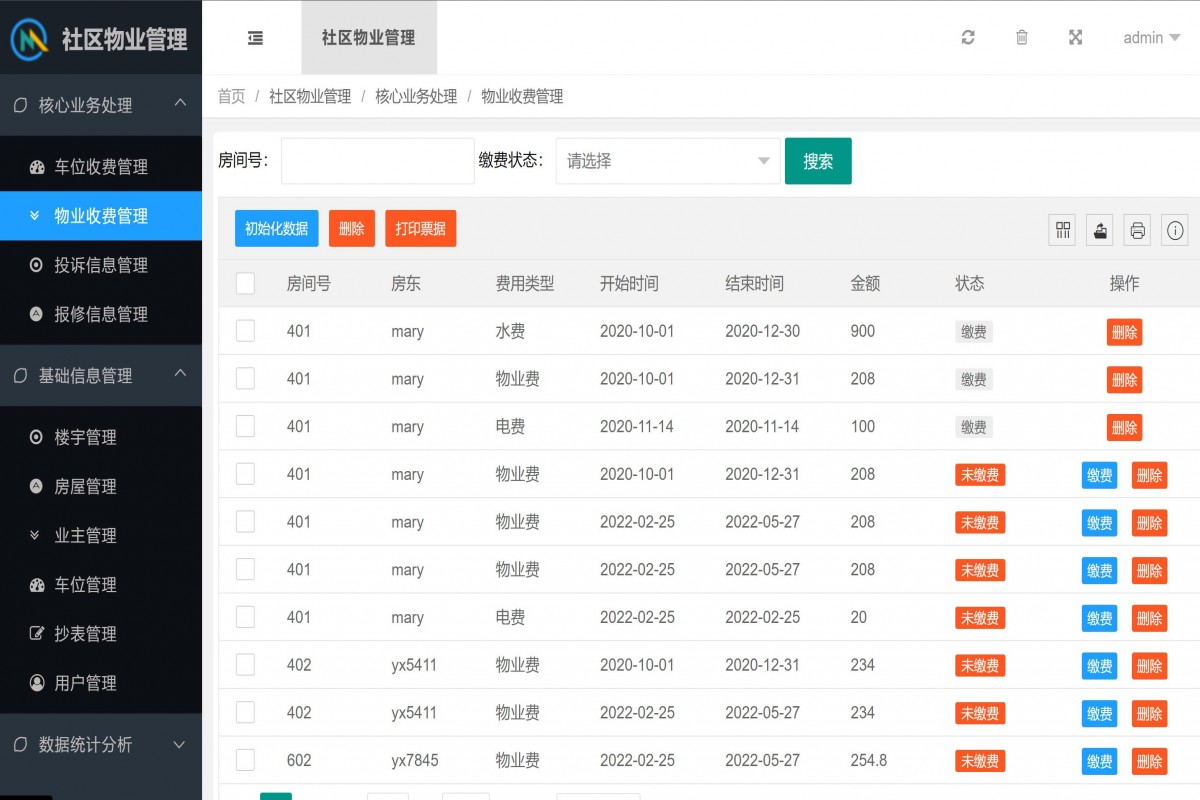The width and height of the screenshot is (1200, 800).
Task: Select the checkbox on the first 401 row
Action: [245, 331]
